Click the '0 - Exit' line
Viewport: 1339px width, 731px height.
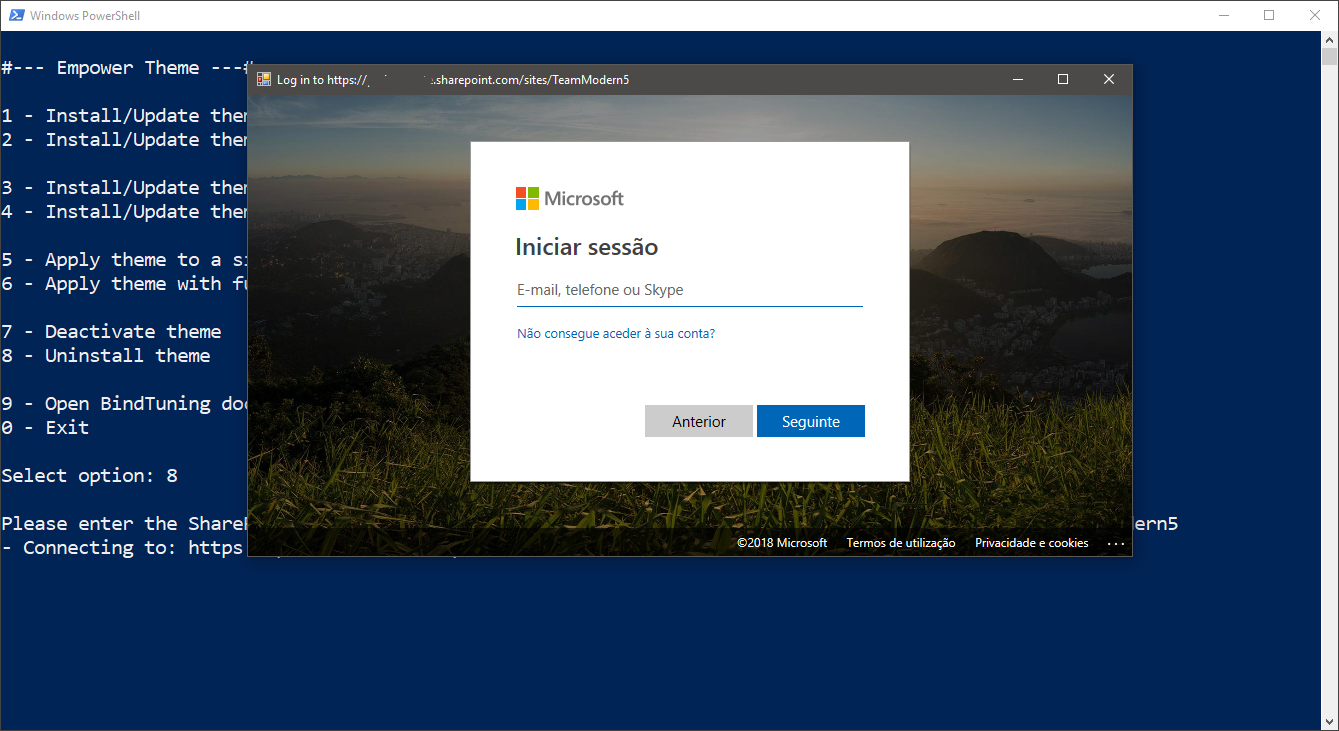tap(45, 427)
